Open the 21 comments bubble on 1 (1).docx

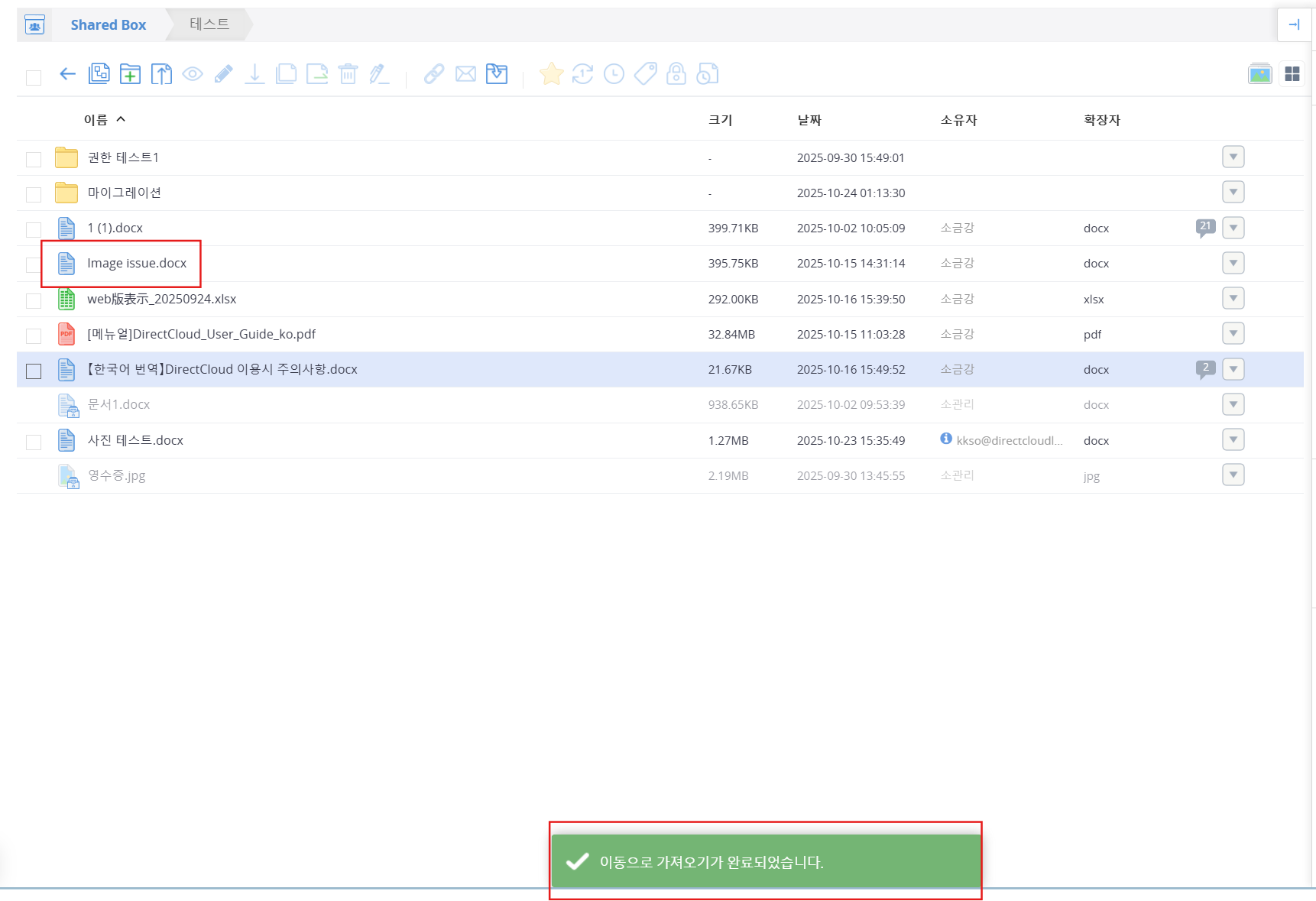pyautogui.click(x=1205, y=227)
